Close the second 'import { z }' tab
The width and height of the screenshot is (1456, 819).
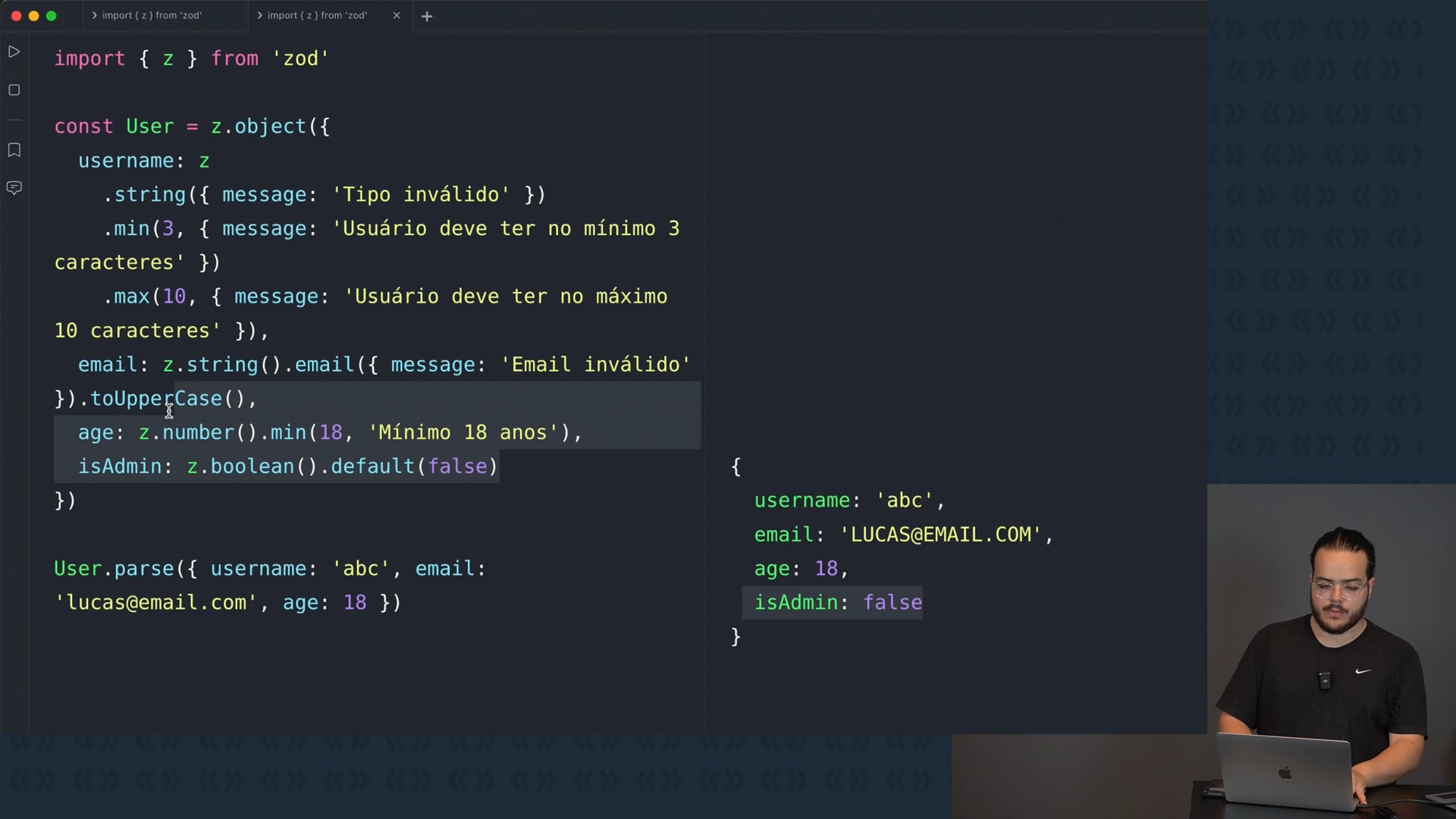point(396,15)
